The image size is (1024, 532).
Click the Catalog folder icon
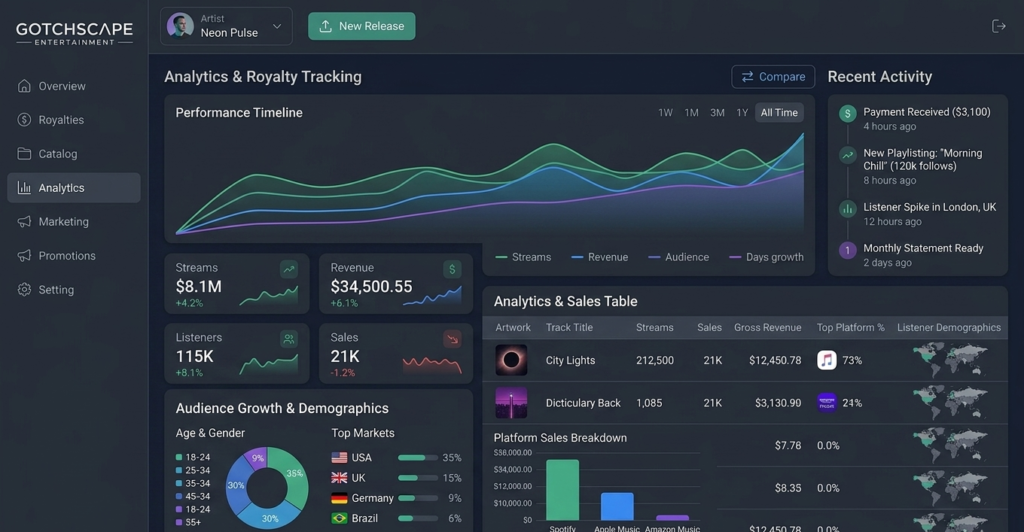(x=24, y=153)
